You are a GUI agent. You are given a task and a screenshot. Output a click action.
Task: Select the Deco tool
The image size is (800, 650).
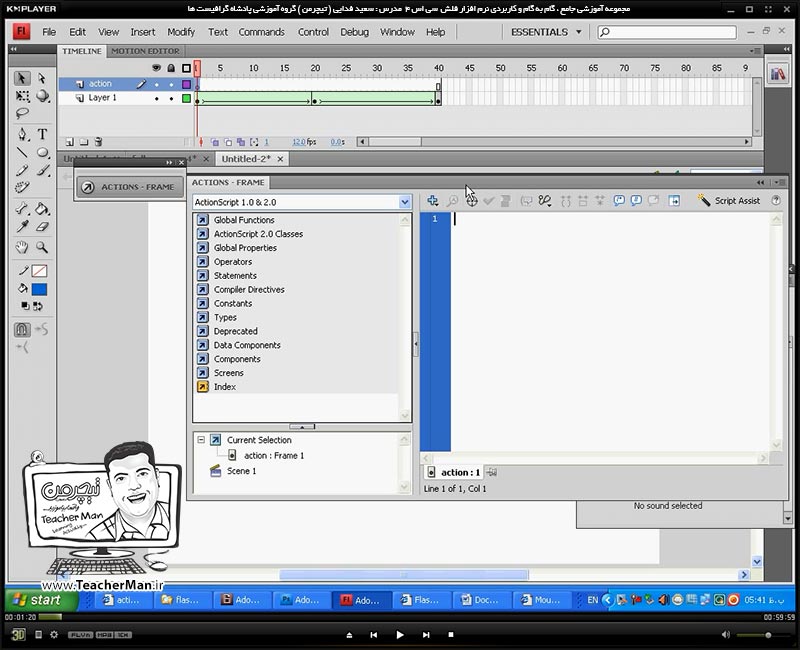pyautogui.click(x=21, y=187)
